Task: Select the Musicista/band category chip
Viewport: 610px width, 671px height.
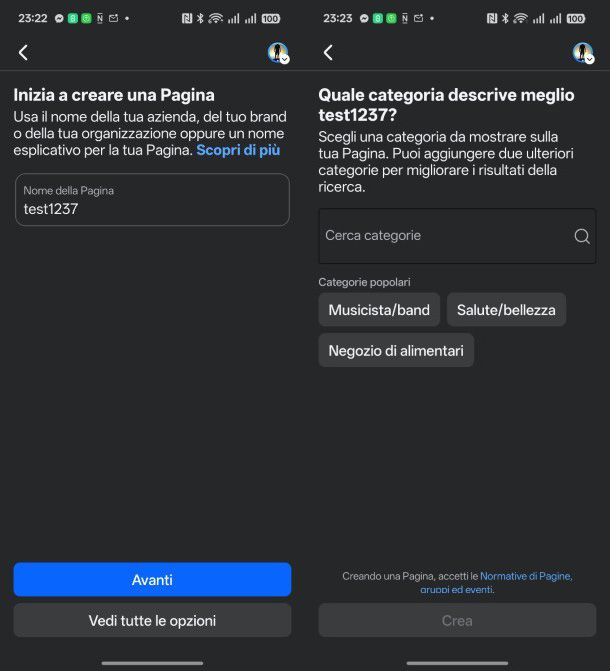Action: [379, 310]
